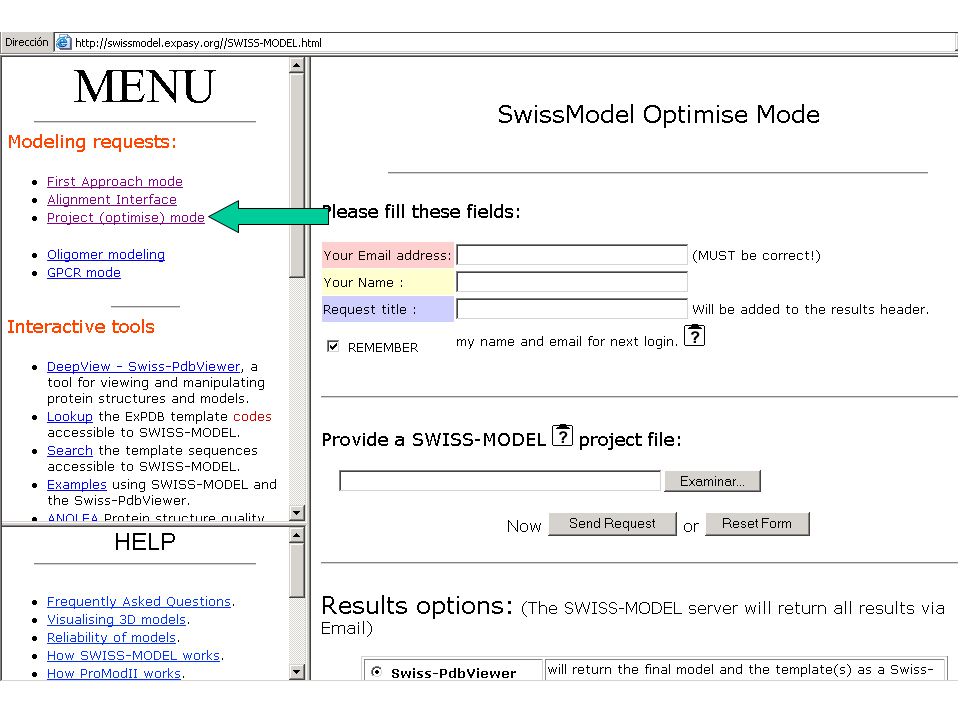Open GPCR mode link
Viewport: 960px width, 720px height.
click(x=84, y=273)
